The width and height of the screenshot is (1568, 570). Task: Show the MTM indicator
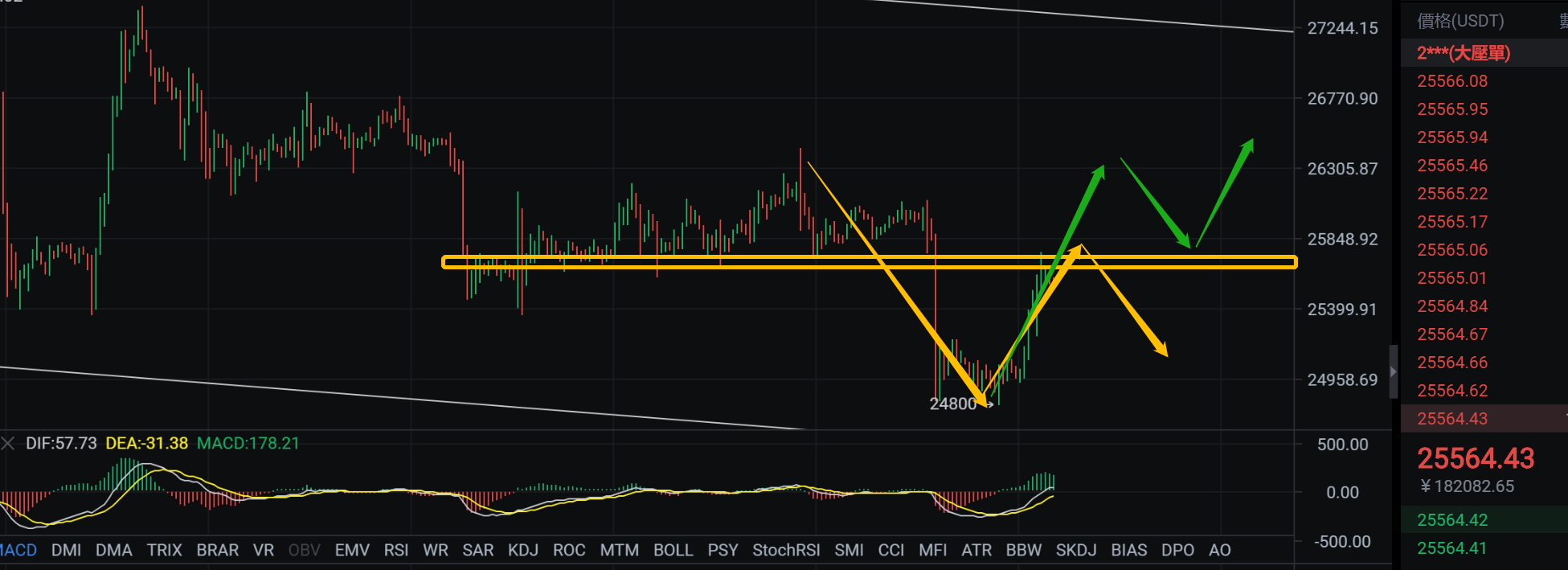[620, 550]
